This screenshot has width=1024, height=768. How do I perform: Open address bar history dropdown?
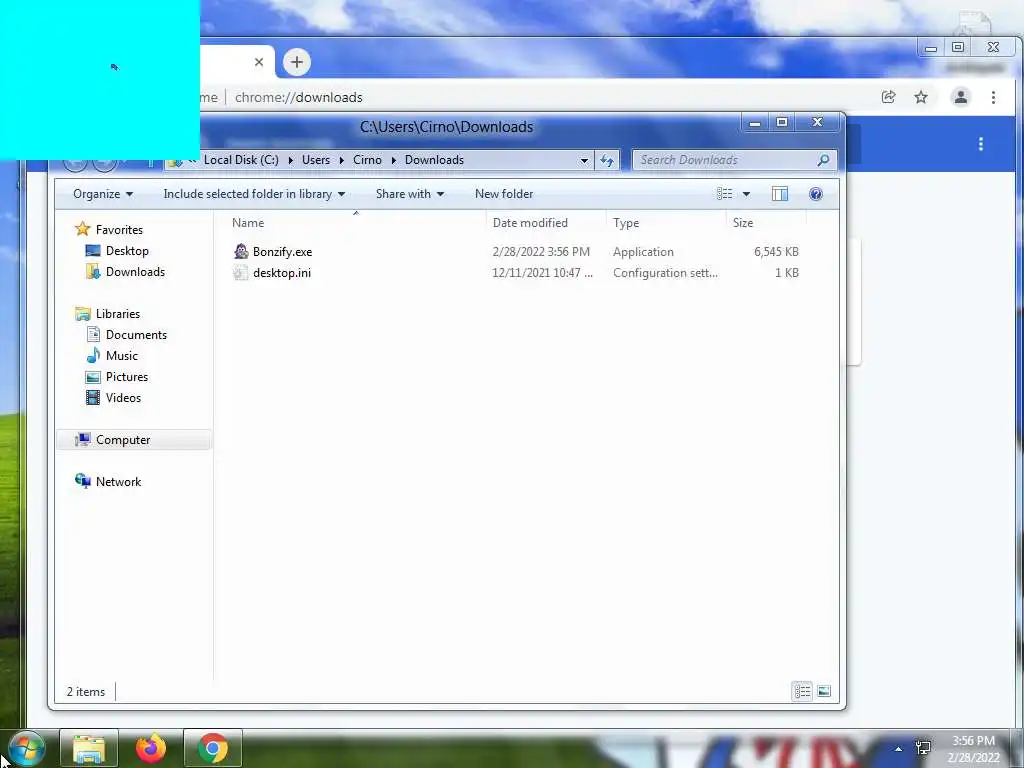(x=584, y=160)
